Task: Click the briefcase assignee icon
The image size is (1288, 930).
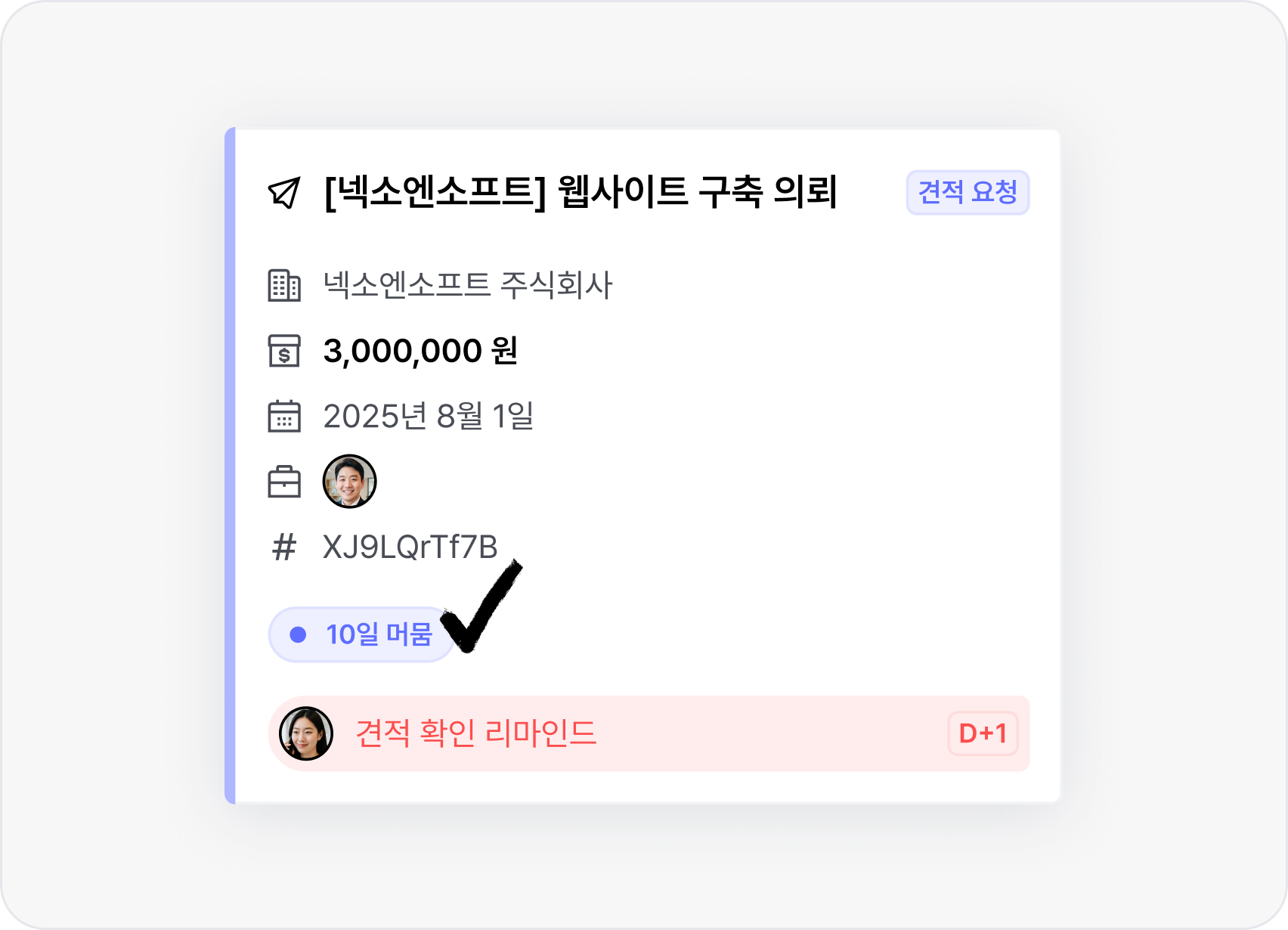Action: [x=284, y=482]
